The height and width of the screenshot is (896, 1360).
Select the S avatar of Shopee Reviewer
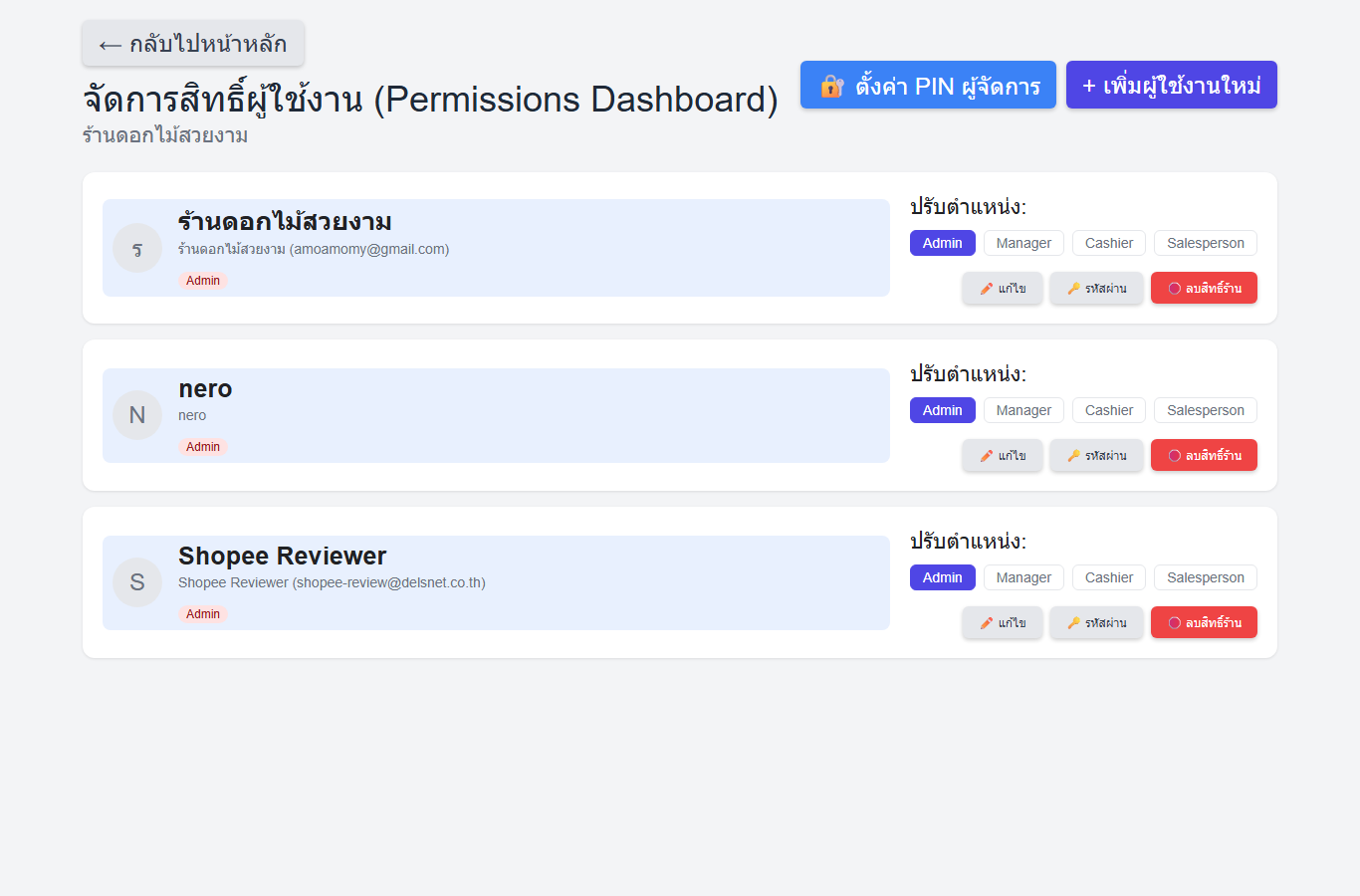click(x=137, y=582)
